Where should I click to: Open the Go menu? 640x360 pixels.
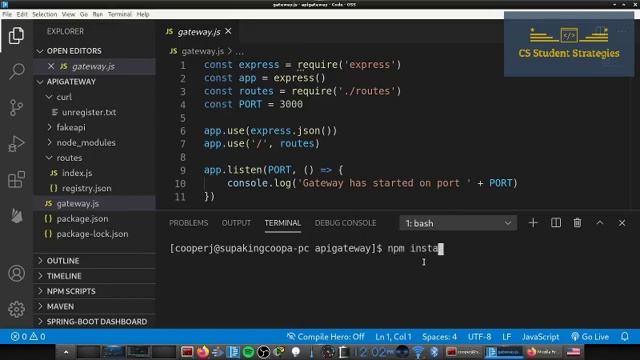point(84,14)
